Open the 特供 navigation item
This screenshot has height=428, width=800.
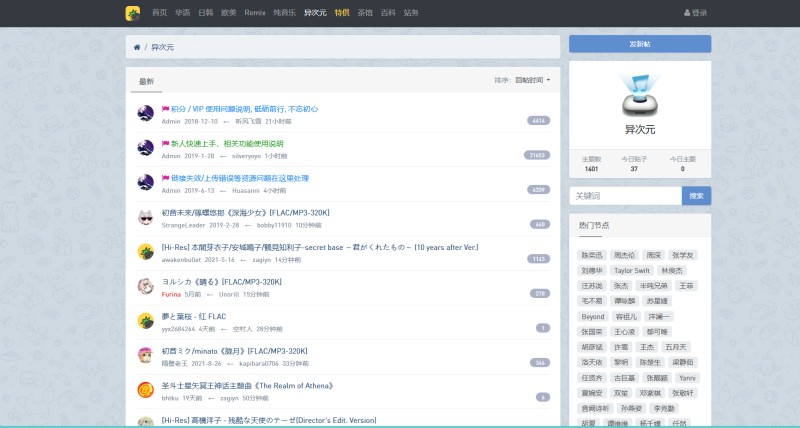[342, 13]
